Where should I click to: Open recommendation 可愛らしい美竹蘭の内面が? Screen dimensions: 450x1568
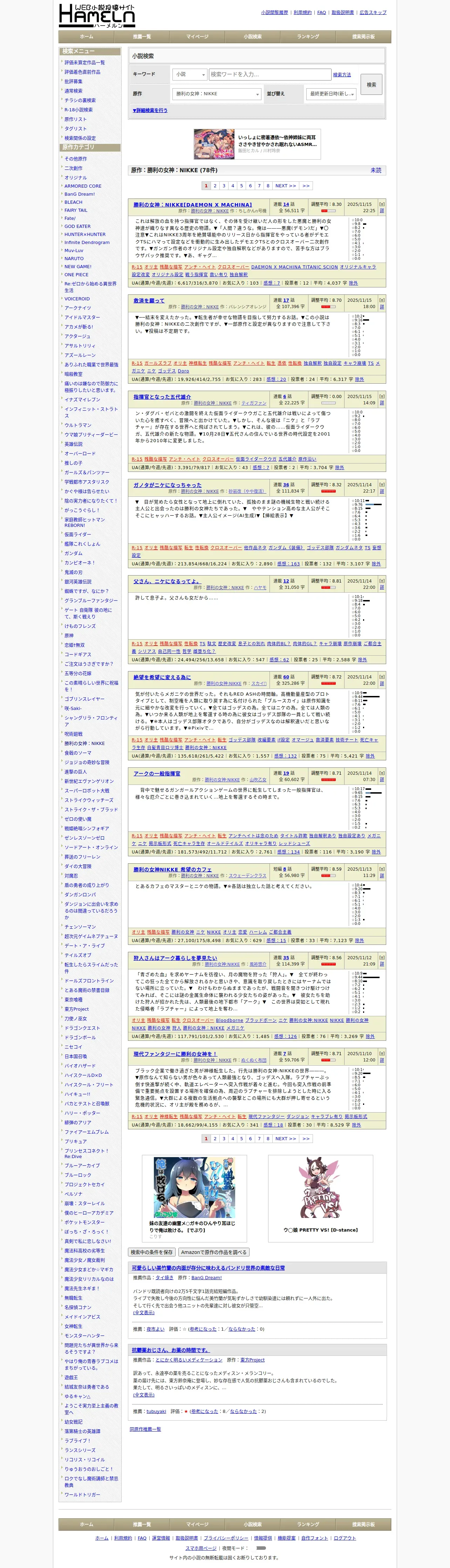click(209, 1268)
